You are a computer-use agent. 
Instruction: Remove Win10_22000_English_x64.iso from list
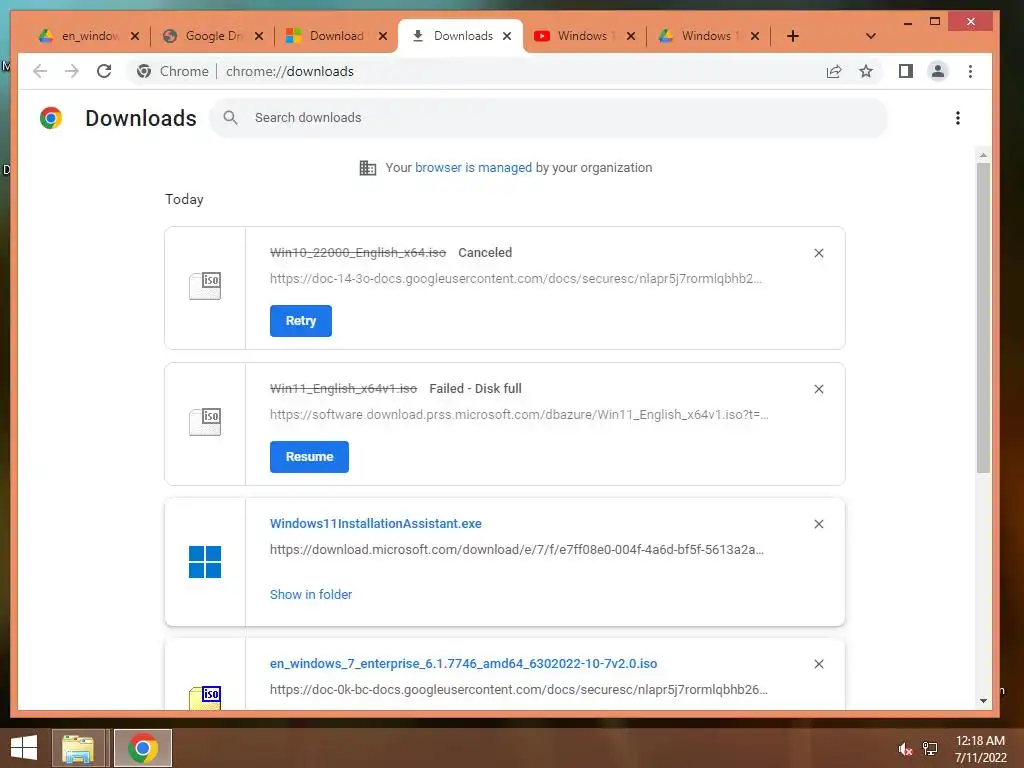819,253
